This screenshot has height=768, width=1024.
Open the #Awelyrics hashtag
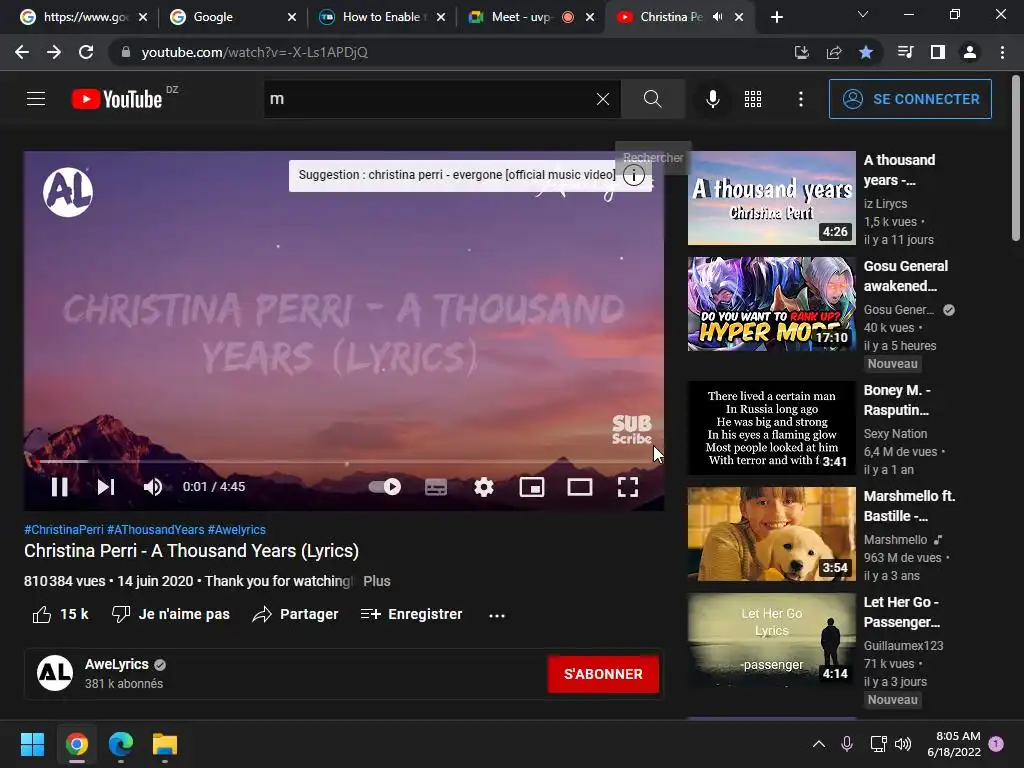click(x=236, y=530)
